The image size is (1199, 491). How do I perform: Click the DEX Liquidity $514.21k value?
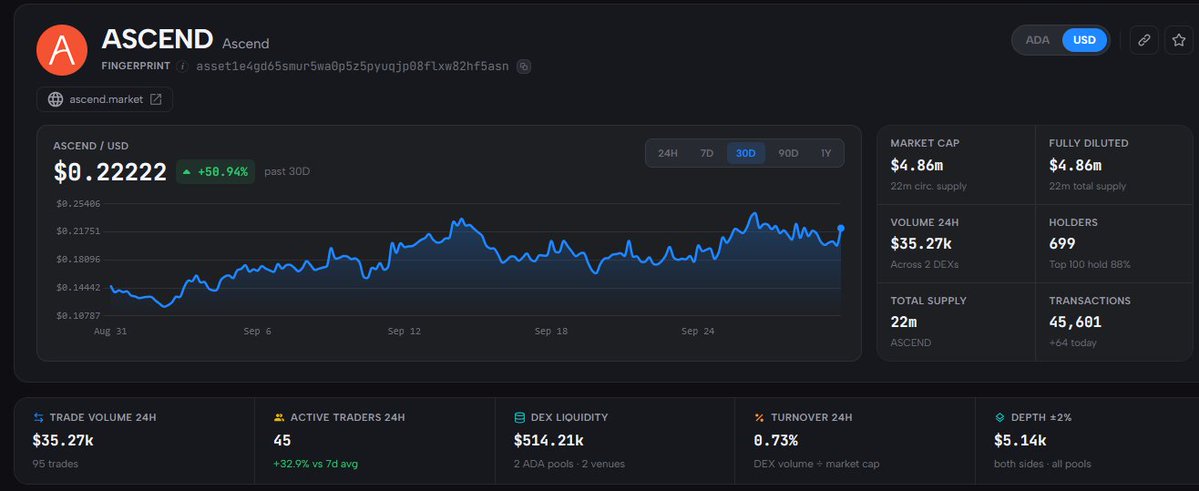tap(548, 441)
